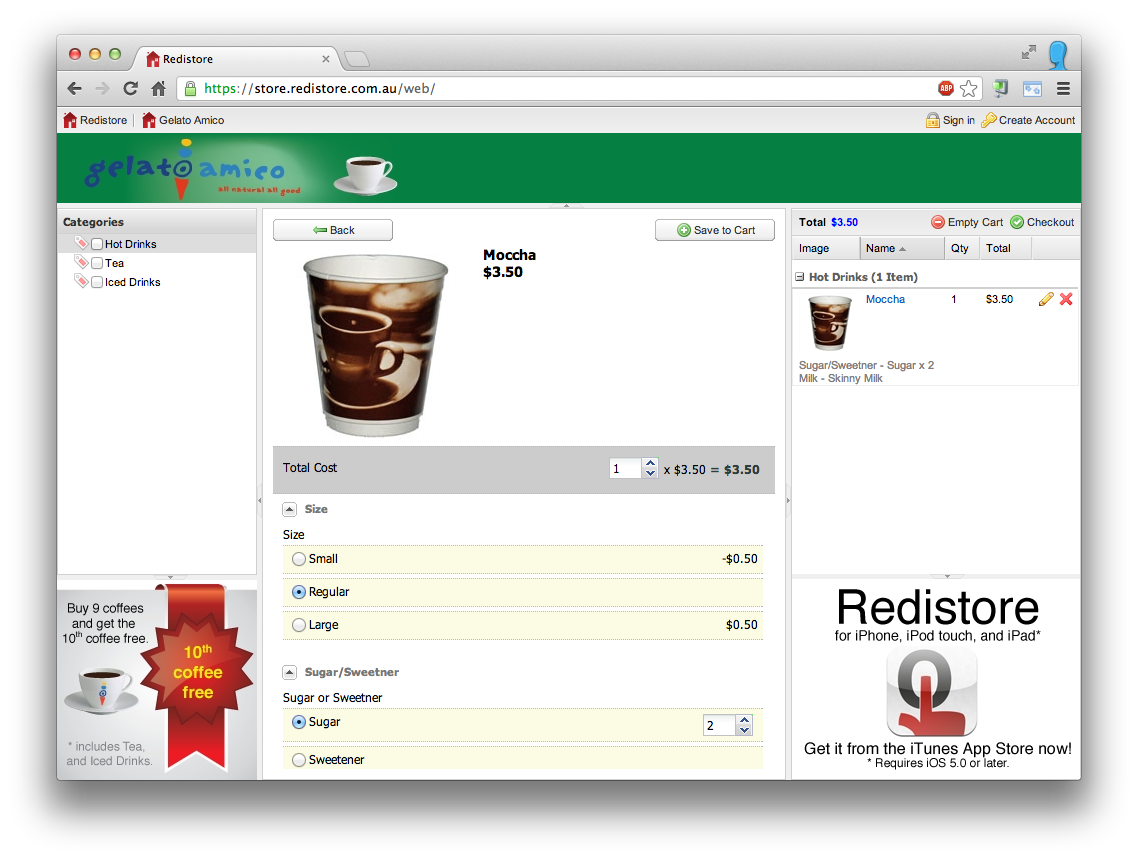Reload the page with refresh icon
Viewport: 1138px width, 859px height.
(x=131, y=89)
